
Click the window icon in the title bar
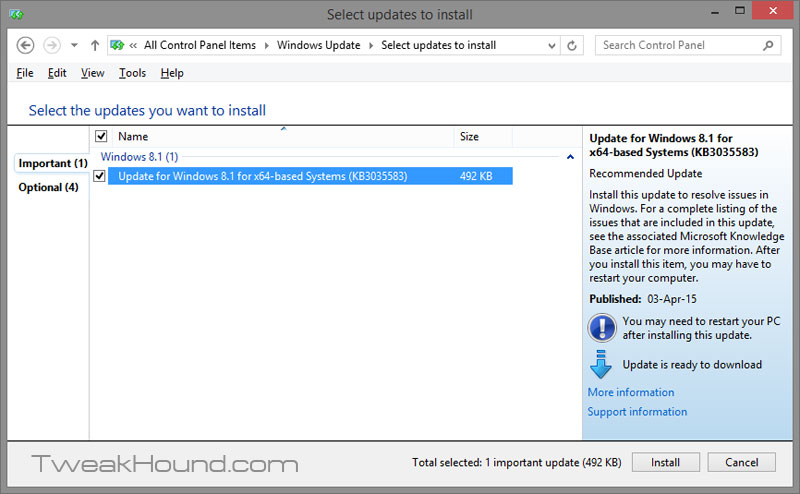pyautogui.click(x=16, y=14)
